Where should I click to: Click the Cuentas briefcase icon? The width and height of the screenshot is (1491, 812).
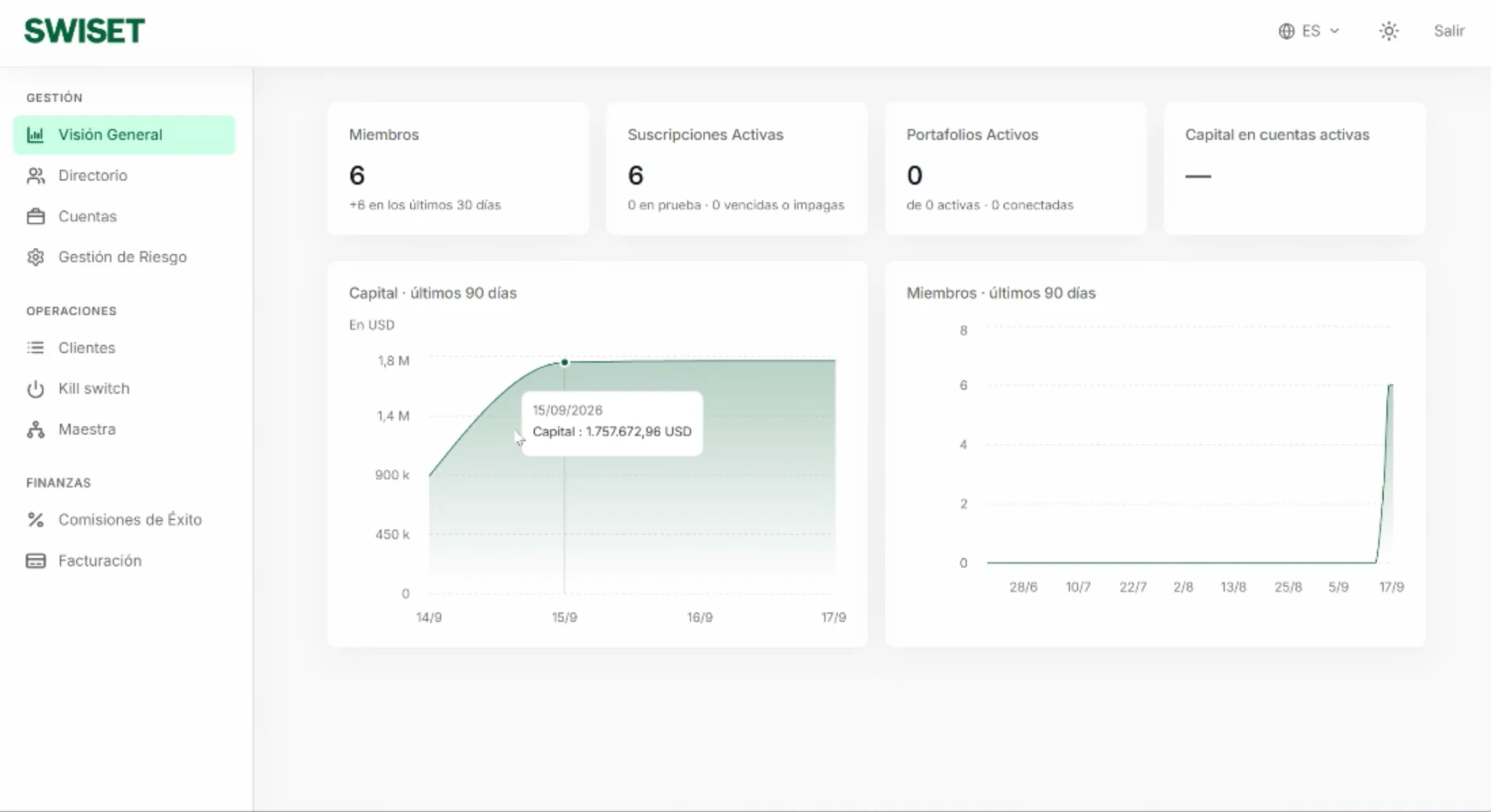point(36,217)
